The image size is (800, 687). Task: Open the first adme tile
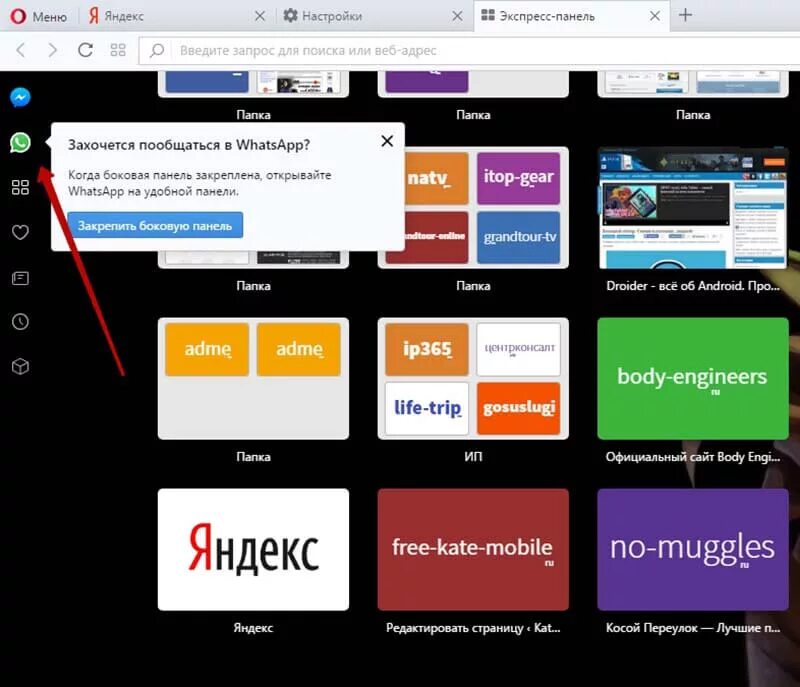pos(207,349)
